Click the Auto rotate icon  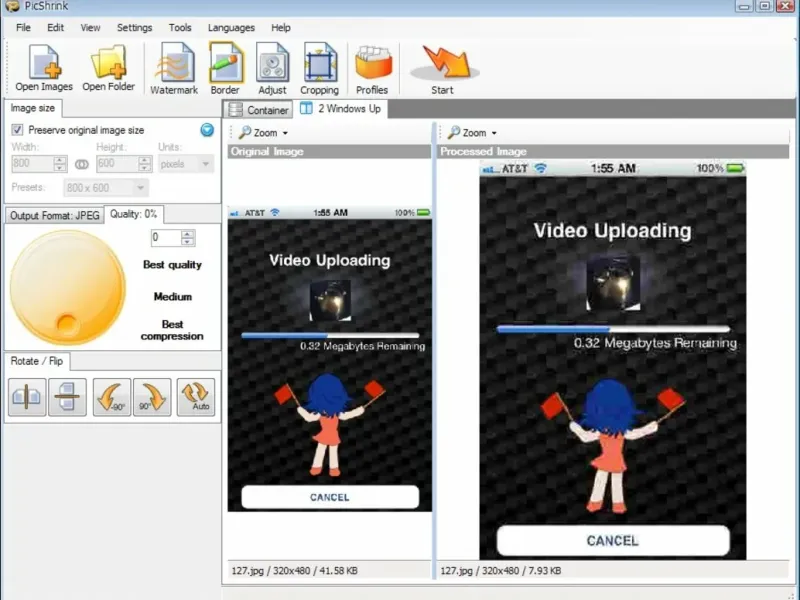(196, 396)
